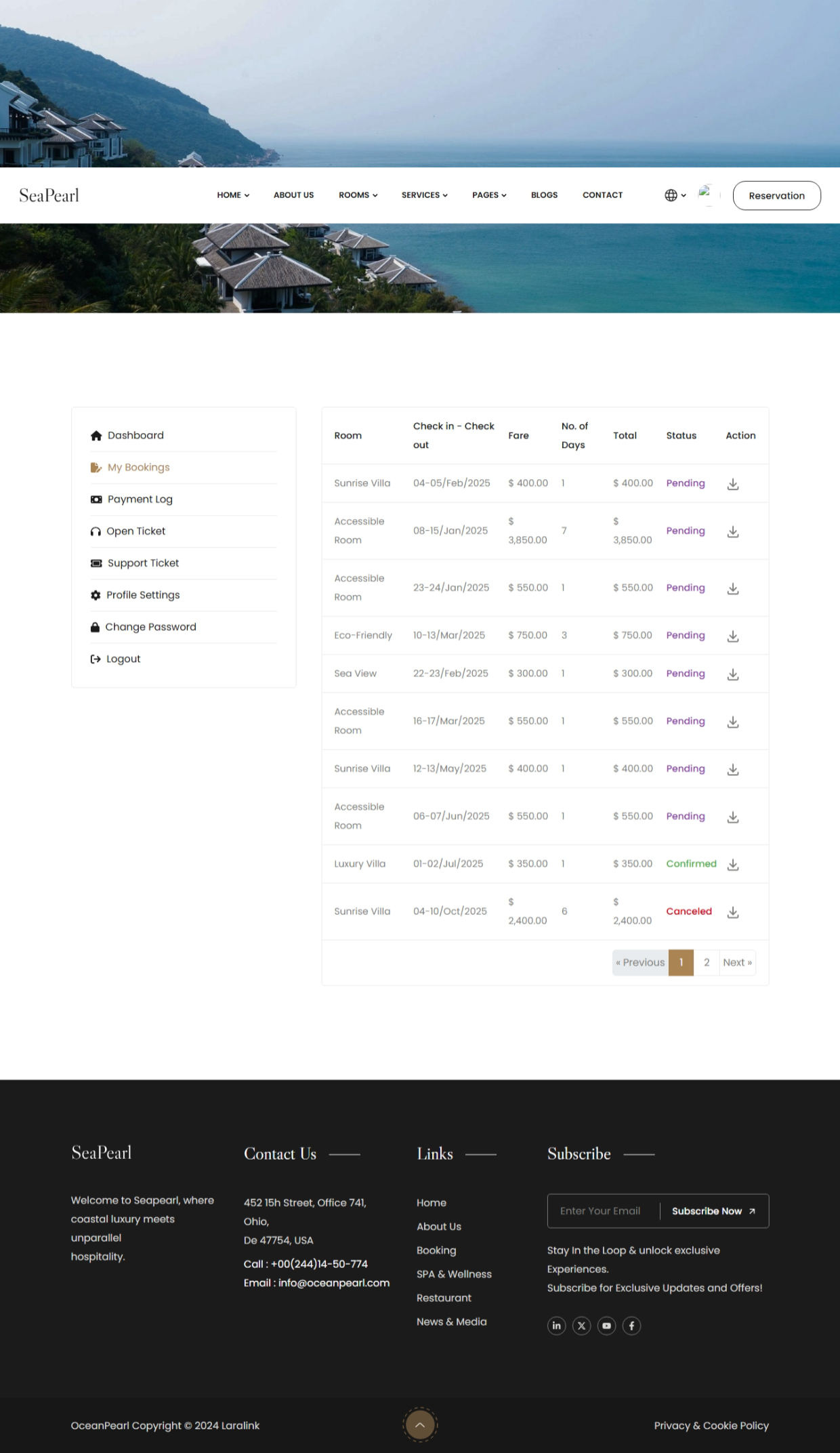Click the Reservation button

click(x=776, y=196)
